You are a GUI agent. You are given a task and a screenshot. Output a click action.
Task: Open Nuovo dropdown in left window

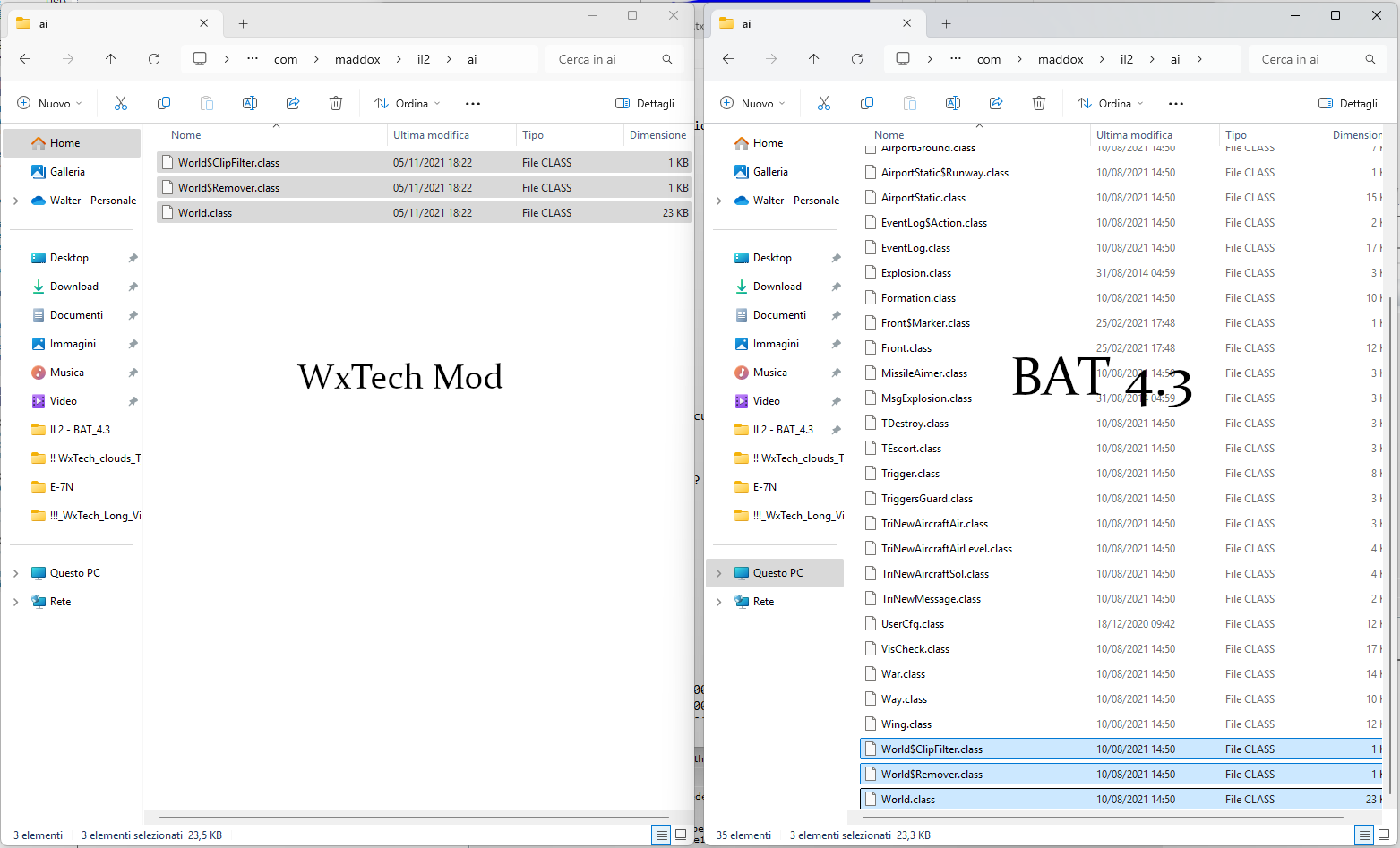tap(50, 103)
